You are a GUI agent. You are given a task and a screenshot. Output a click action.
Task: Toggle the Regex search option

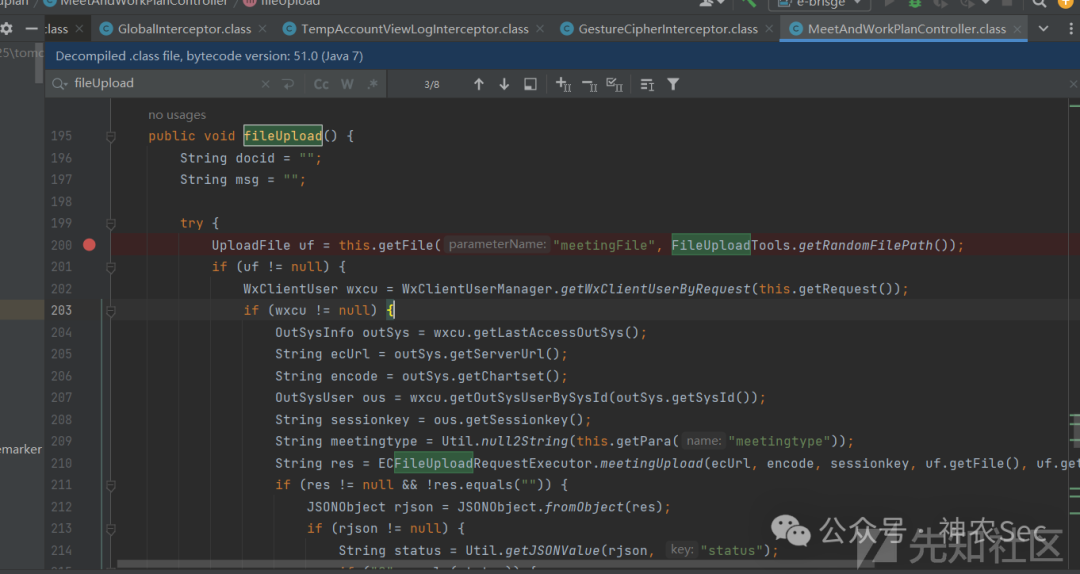point(373,84)
